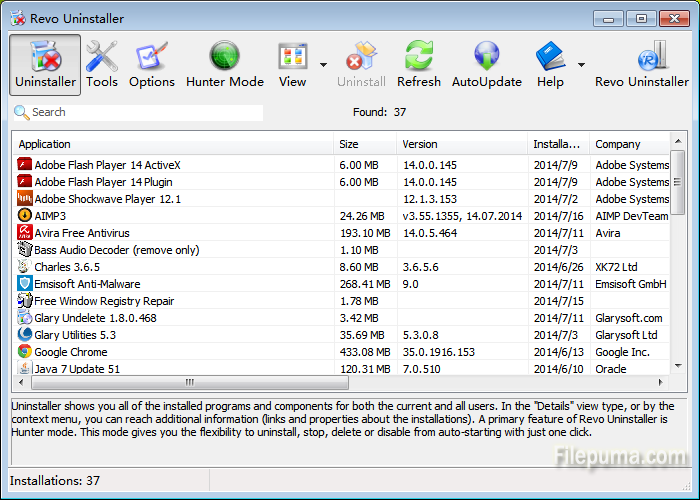The height and width of the screenshot is (500, 700).
Task: Refresh the installed programs list
Action: (418, 64)
